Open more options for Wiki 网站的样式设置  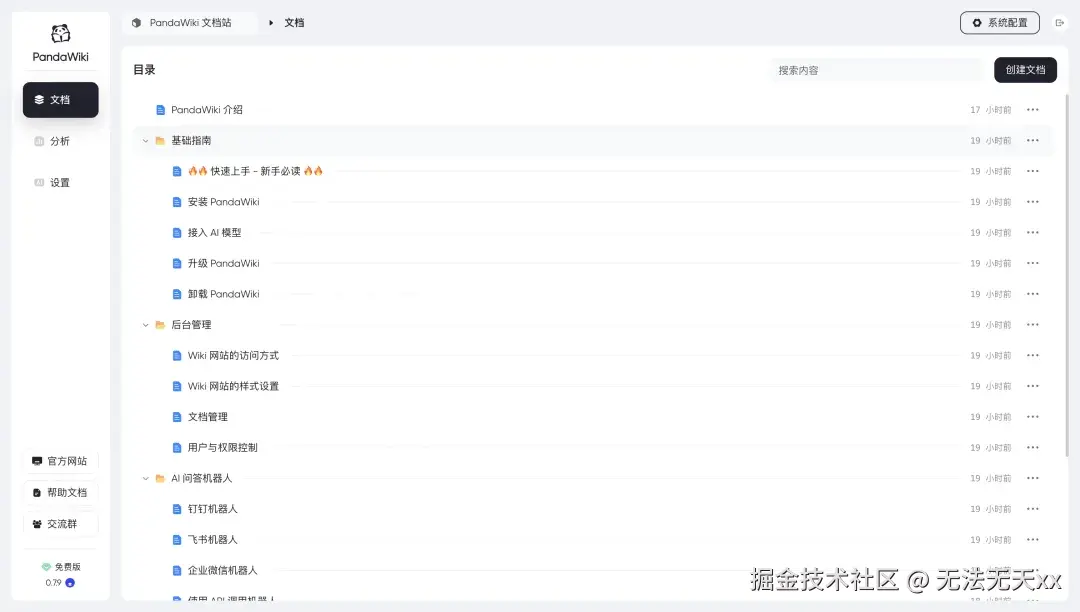(1032, 386)
